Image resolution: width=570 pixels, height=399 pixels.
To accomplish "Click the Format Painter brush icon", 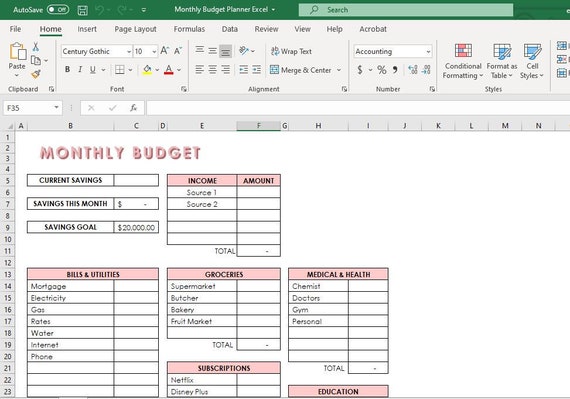I will [x=36, y=74].
